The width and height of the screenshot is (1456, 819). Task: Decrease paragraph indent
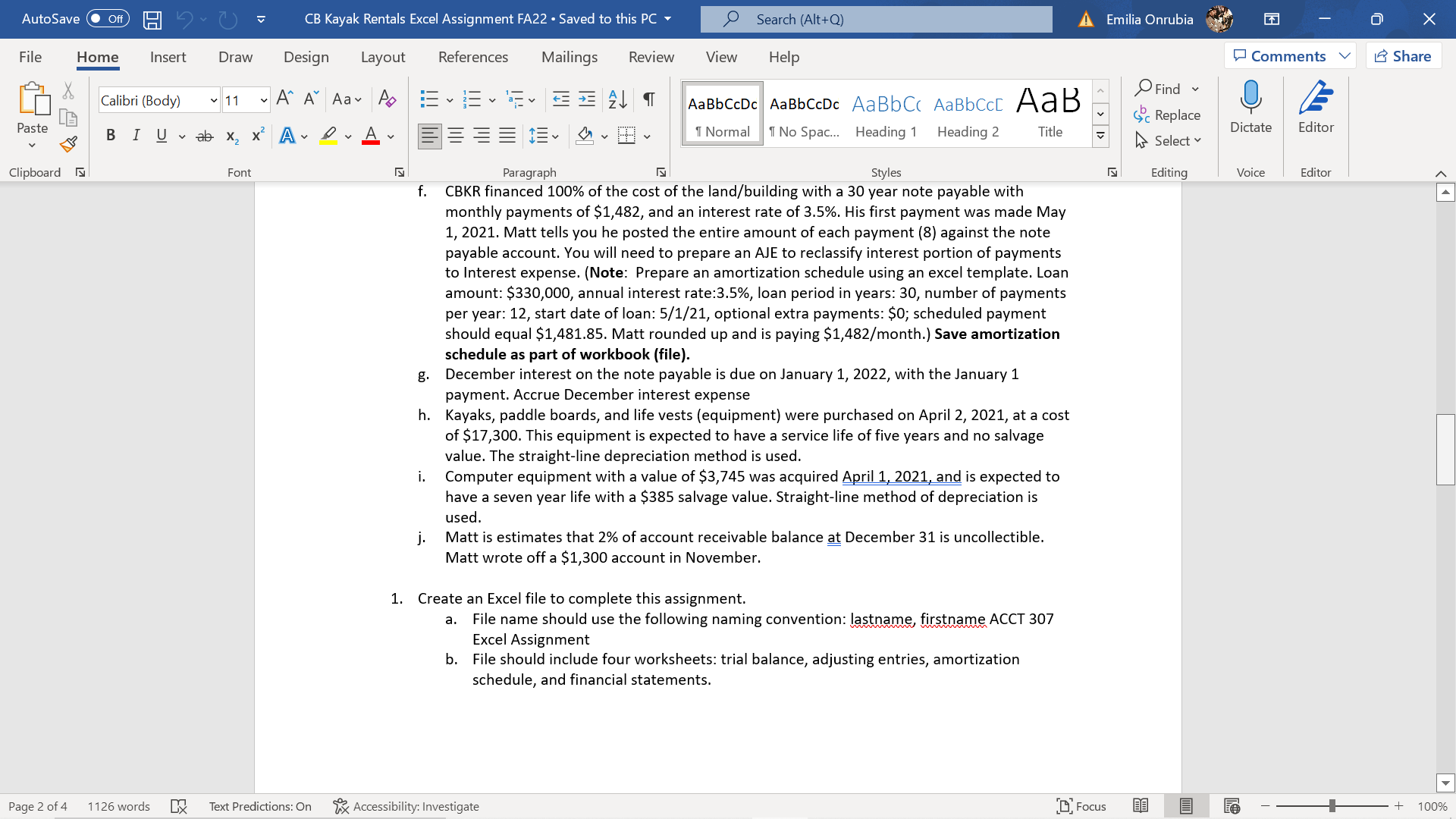pos(561,99)
